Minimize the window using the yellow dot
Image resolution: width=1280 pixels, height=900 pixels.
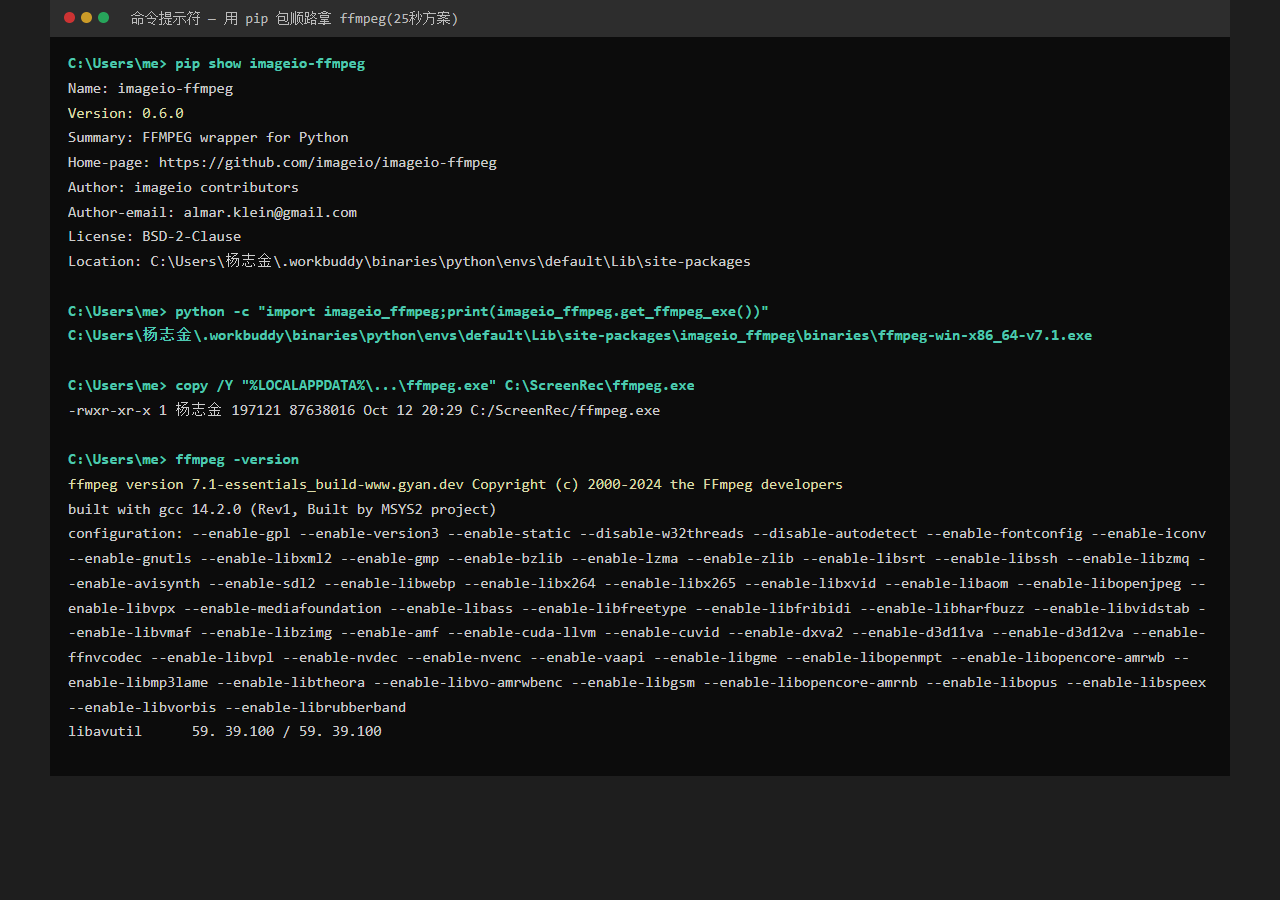point(86,18)
